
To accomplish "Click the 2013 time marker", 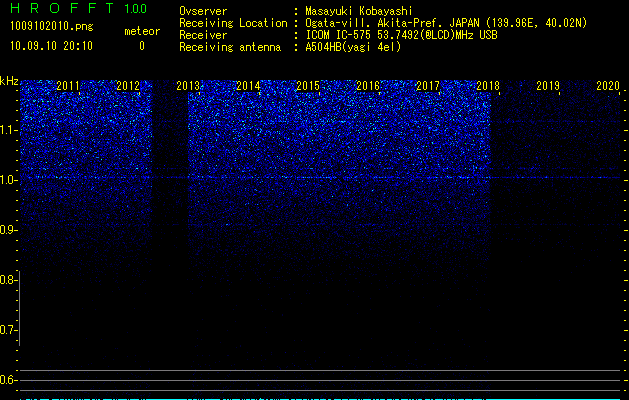I will [x=188, y=86].
